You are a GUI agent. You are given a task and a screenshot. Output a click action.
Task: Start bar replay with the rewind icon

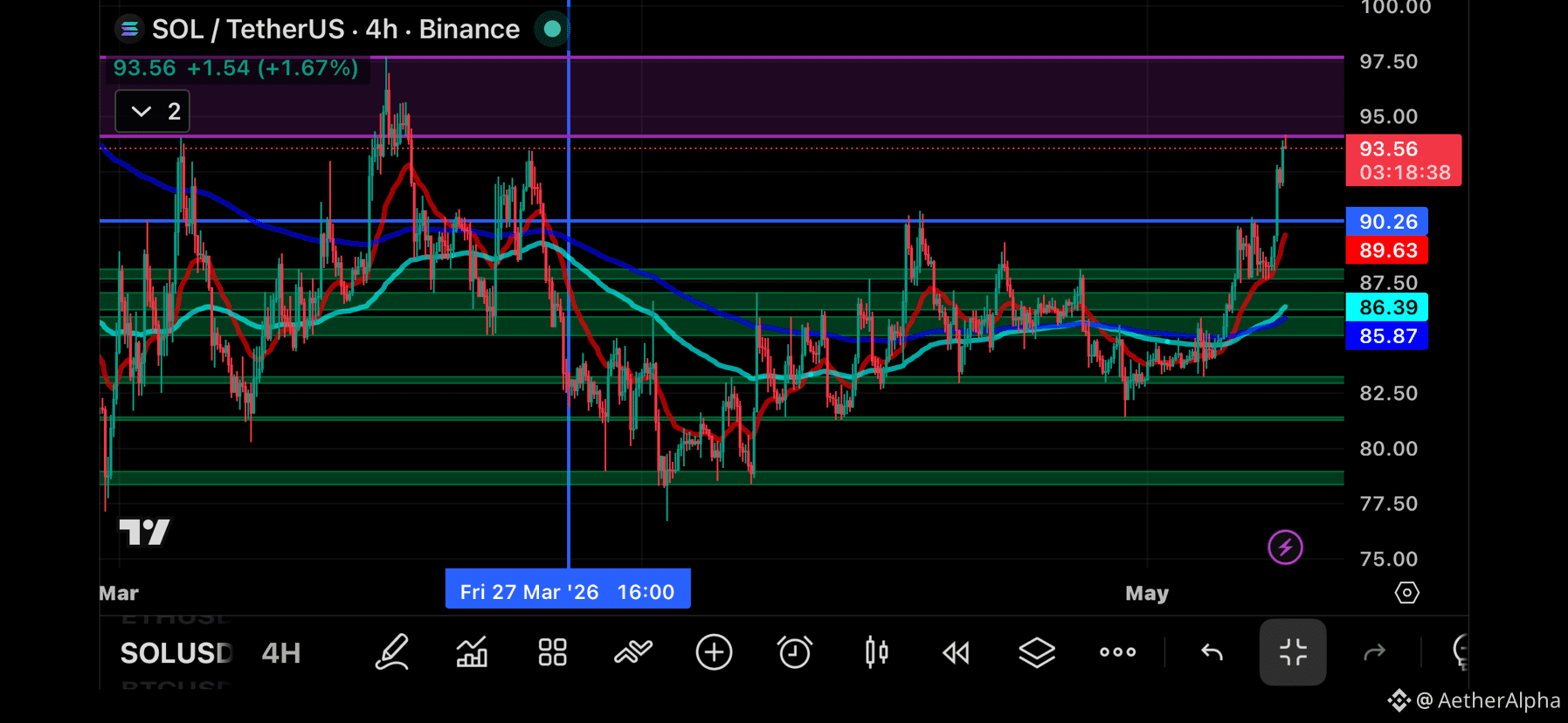pos(956,652)
